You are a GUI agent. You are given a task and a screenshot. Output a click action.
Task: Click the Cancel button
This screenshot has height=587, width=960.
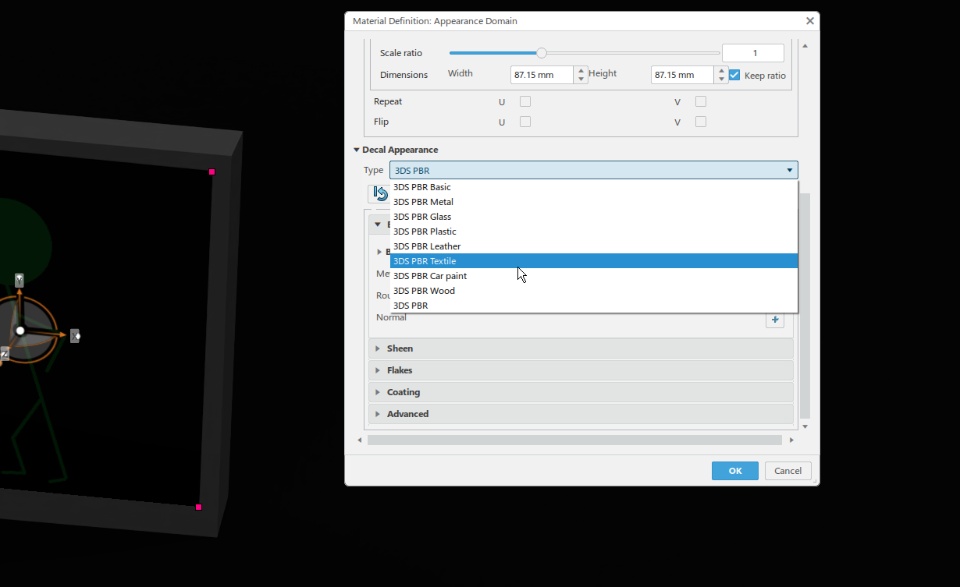click(x=787, y=471)
